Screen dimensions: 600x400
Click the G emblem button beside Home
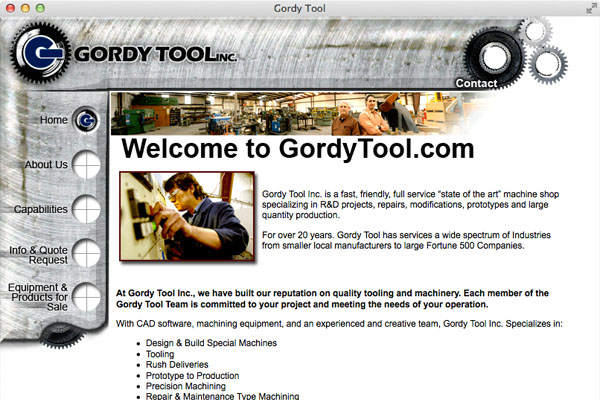click(x=86, y=120)
